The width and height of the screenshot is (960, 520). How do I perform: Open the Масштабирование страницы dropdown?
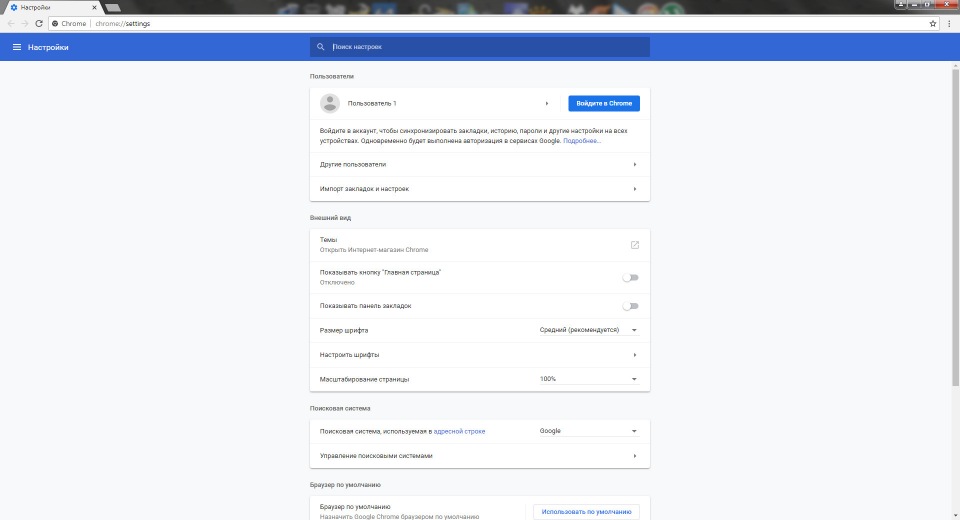(x=588, y=379)
